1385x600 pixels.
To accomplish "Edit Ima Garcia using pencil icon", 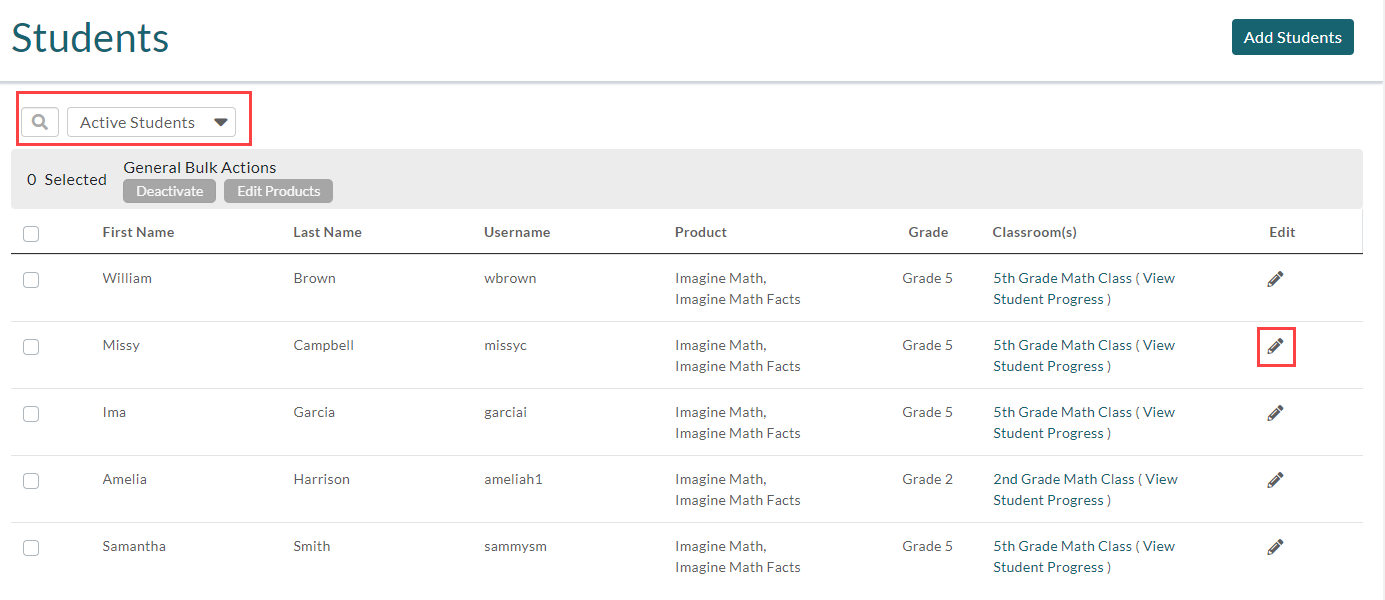I will pos(1275,413).
